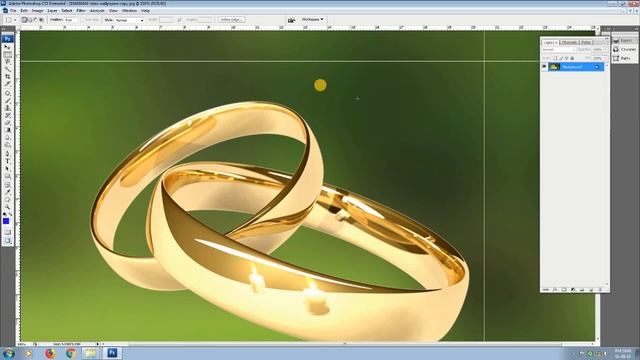Click the default colors mini icon
Image resolution: width=640 pixels, height=360 pixels.
(x=4, y=214)
